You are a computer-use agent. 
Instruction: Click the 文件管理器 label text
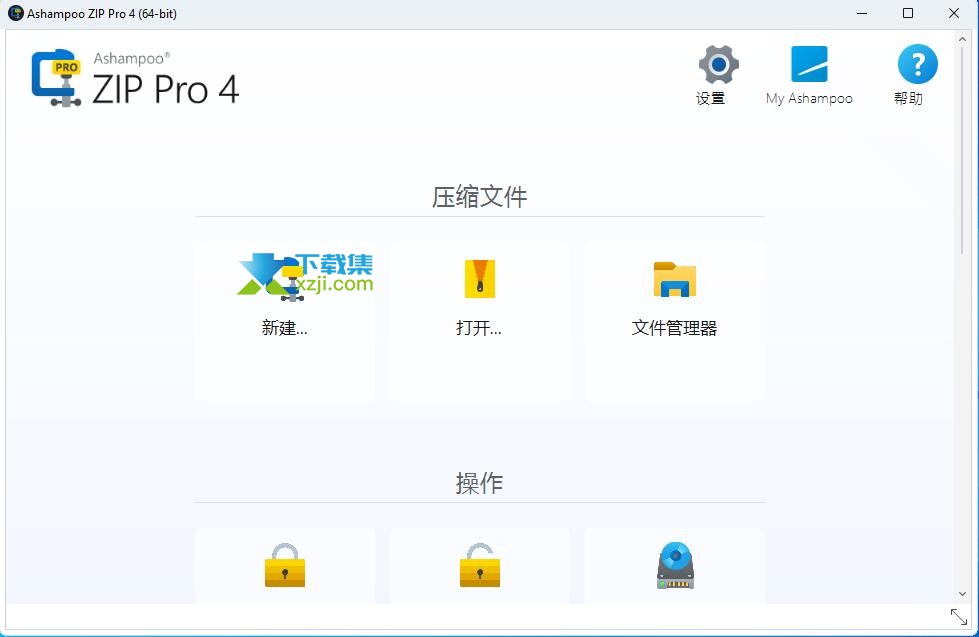674,328
